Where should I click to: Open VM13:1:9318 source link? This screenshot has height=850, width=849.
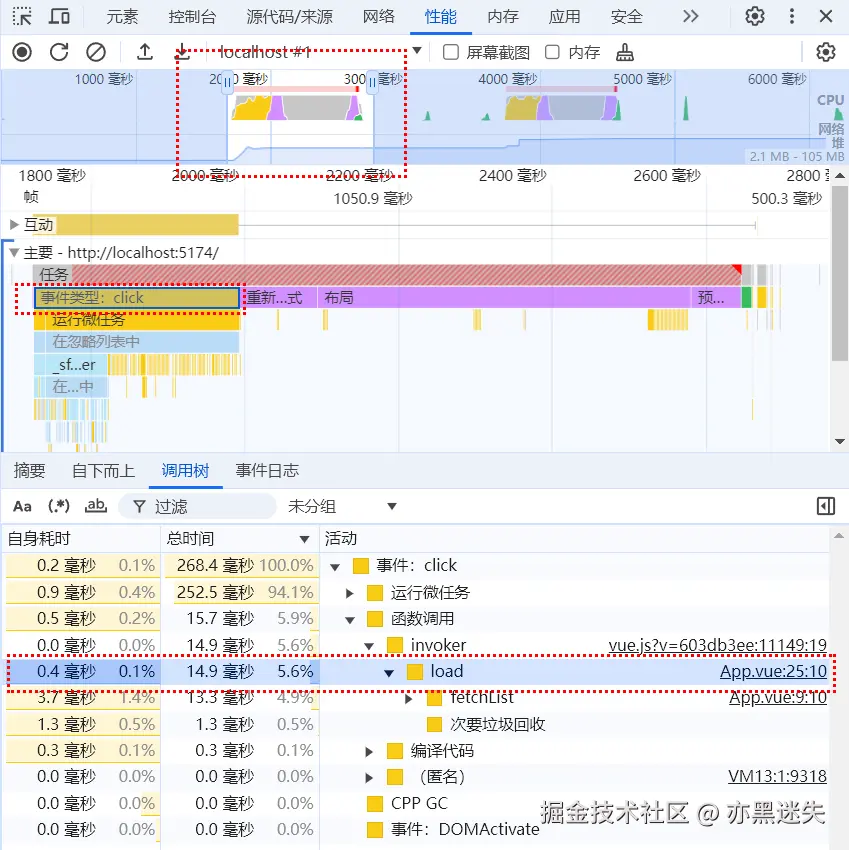[x=777, y=776]
